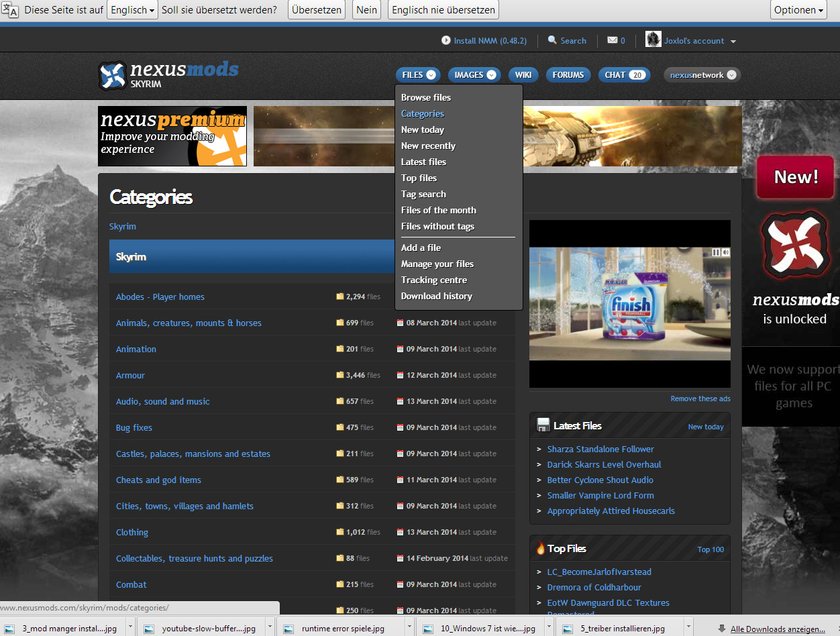840x636 pixels.
Task: Open Abodes - Player homes category
Action: point(160,297)
